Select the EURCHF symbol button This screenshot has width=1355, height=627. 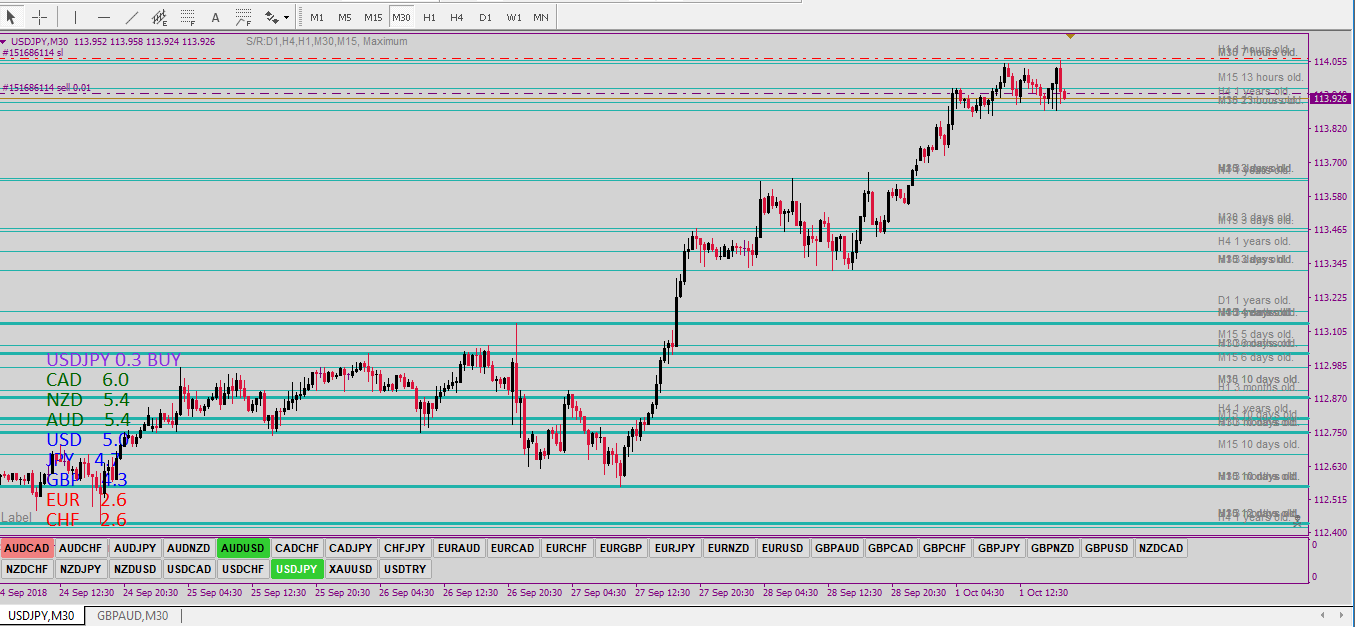(x=567, y=548)
